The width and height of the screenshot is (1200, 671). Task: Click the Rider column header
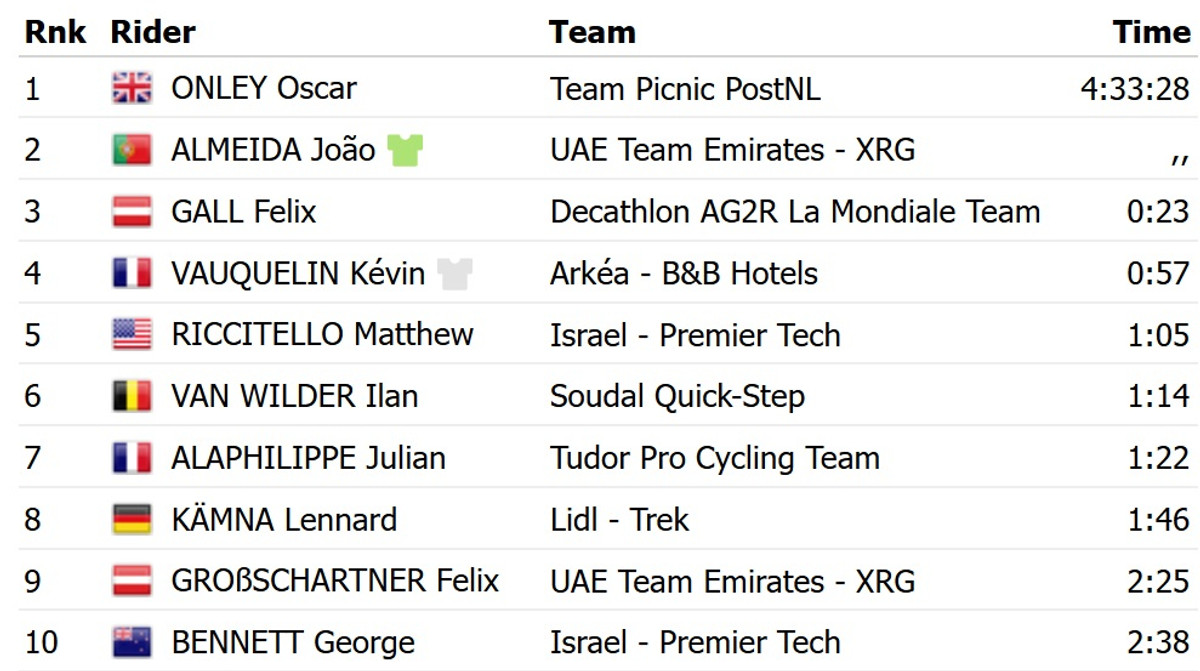[x=153, y=32]
